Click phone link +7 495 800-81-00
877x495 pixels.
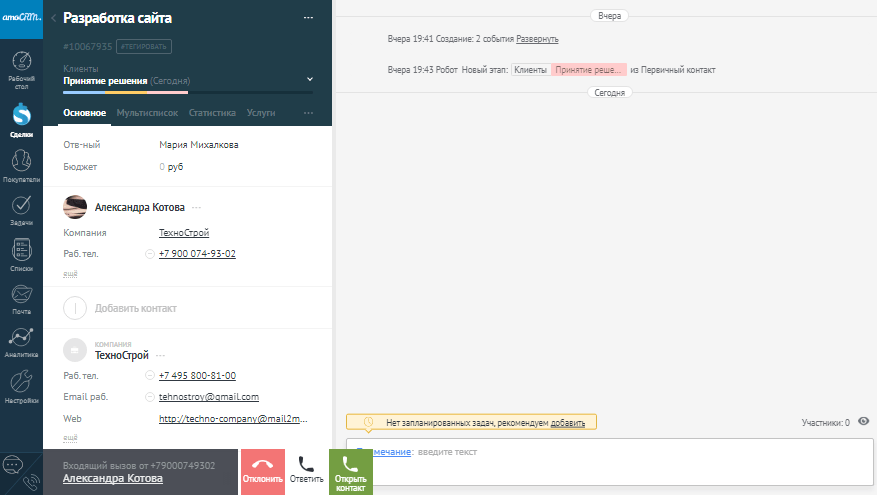pos(197,376)
